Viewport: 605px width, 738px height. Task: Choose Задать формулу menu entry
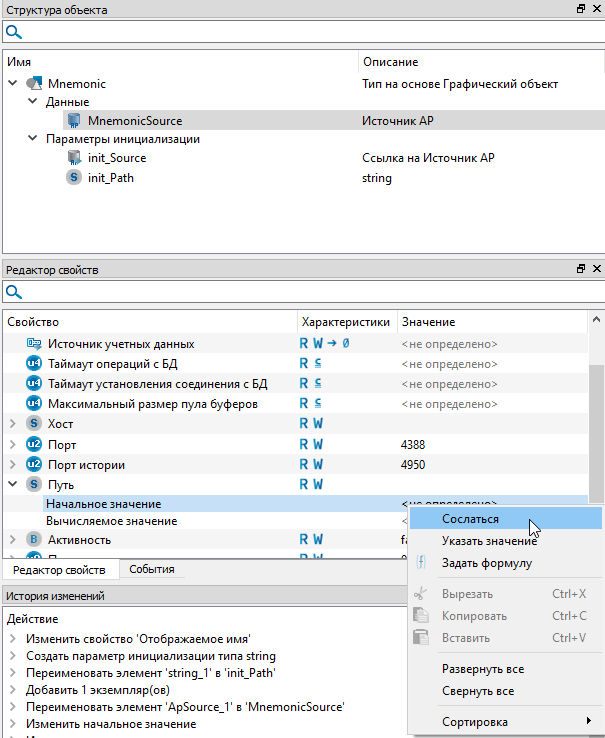tap(486, 563)
